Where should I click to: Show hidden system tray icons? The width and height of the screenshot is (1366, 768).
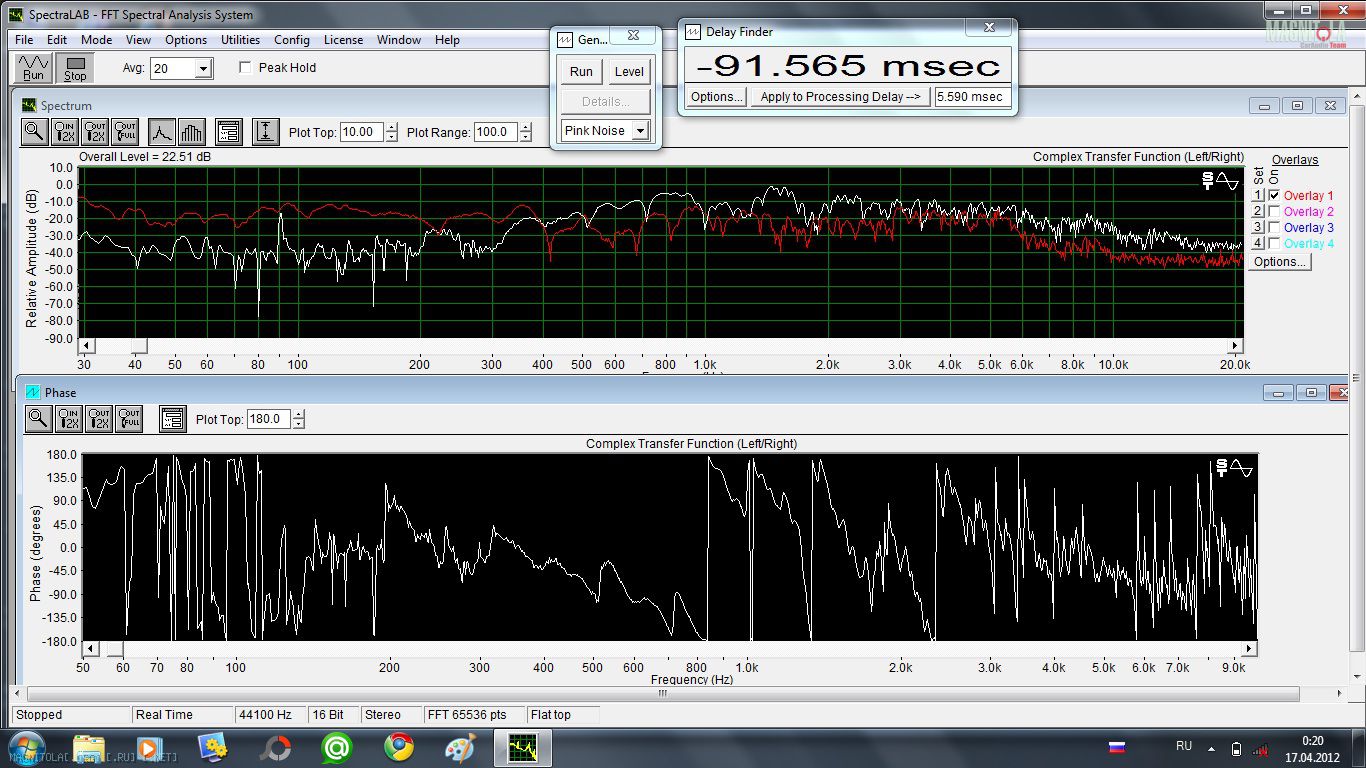(1213, 748)
